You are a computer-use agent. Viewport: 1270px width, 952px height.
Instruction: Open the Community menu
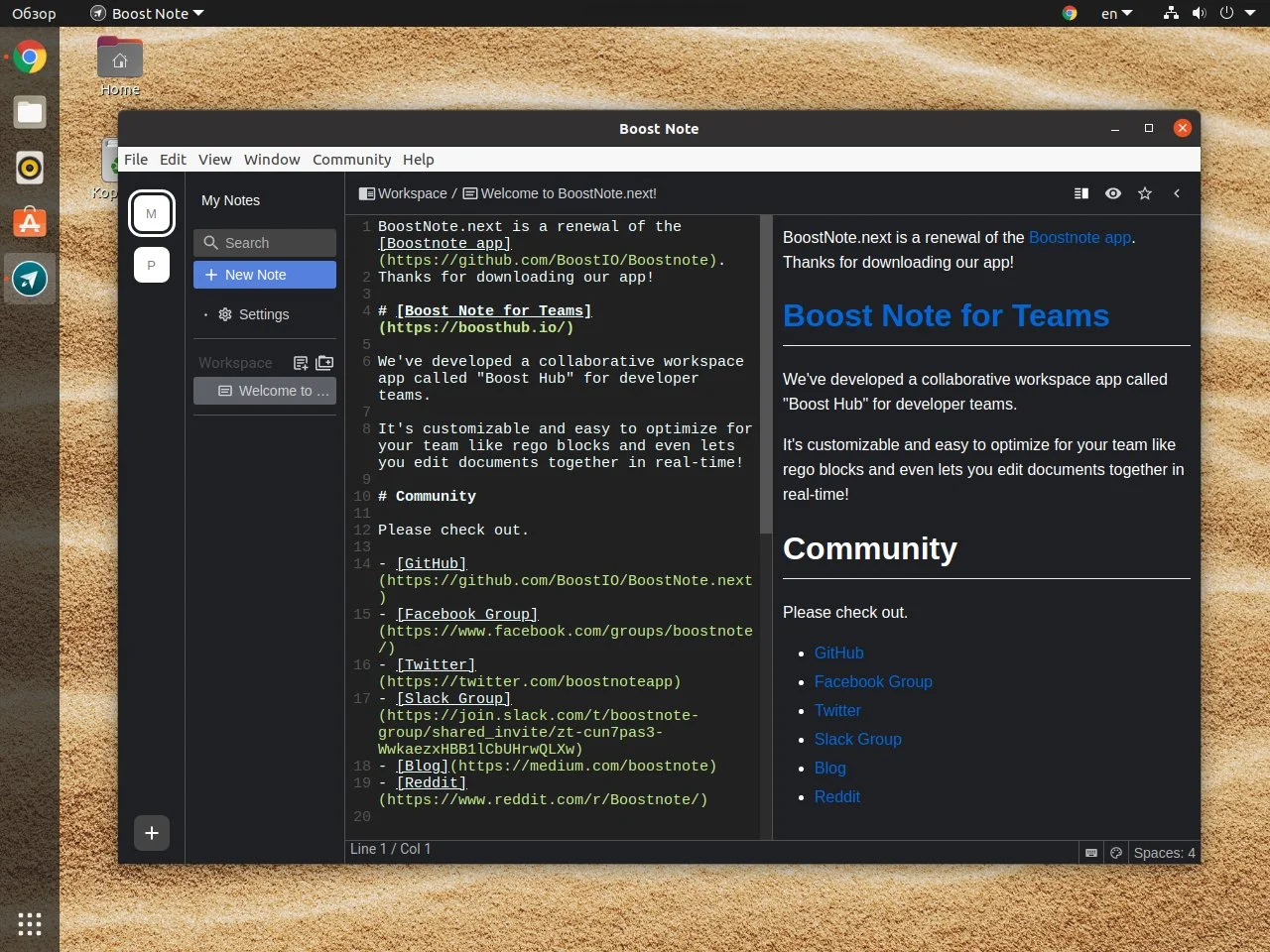click(351, 160)
